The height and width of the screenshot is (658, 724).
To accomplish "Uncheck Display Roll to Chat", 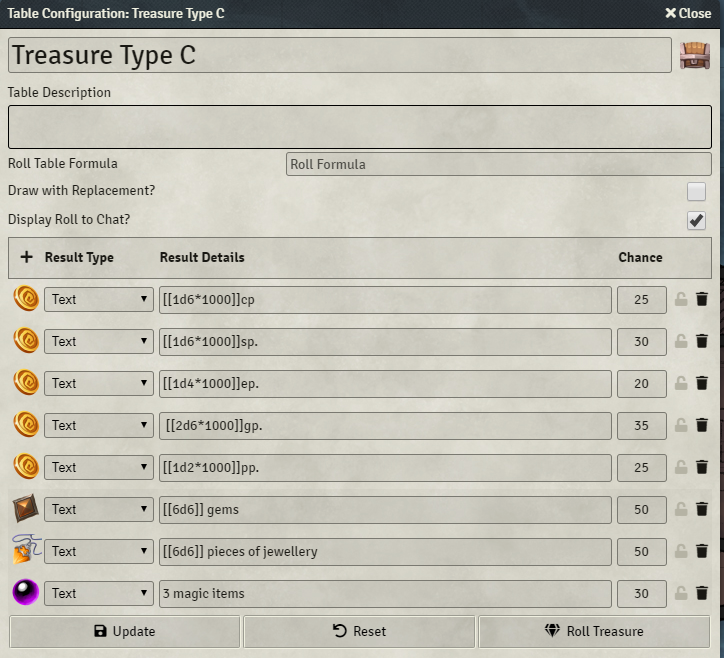I will pyautogui.click(x=696, y=220).
